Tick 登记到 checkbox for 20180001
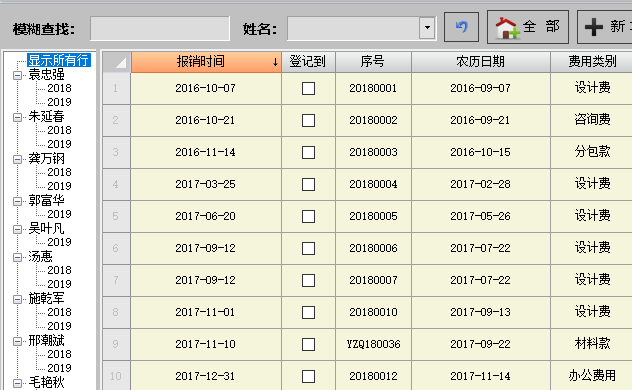This screenshot has height=390, width=632. click(308, 88)
